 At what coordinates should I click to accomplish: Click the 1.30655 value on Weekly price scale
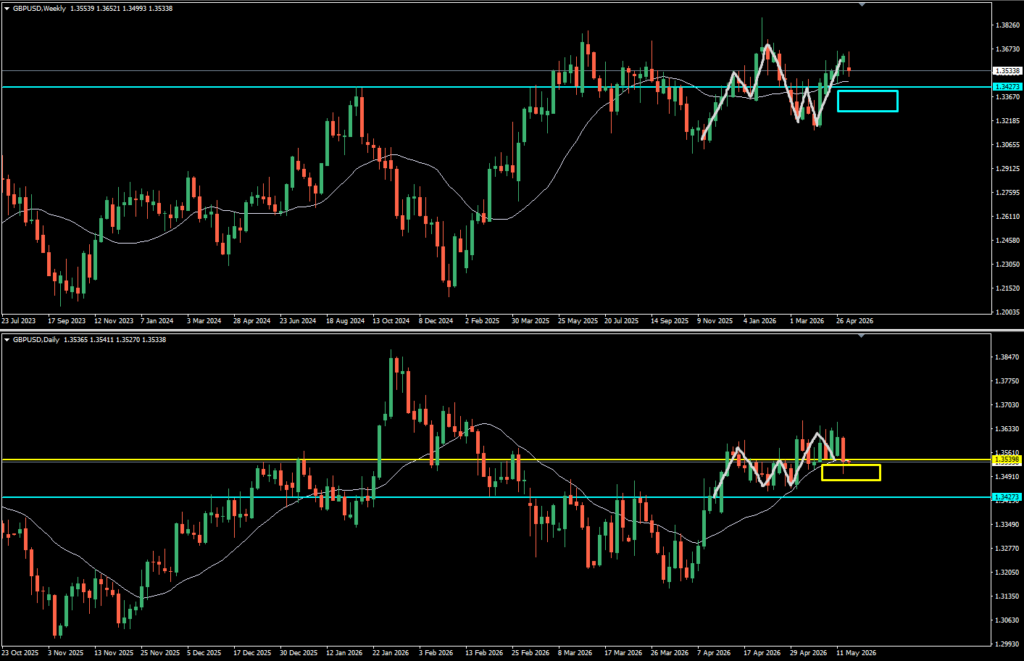(1007, 145)
